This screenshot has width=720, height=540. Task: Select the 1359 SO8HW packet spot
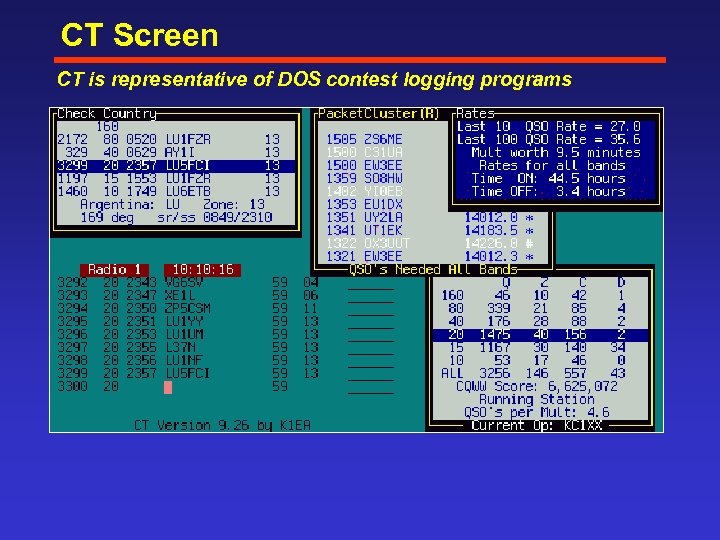click(x=364, y=178)
